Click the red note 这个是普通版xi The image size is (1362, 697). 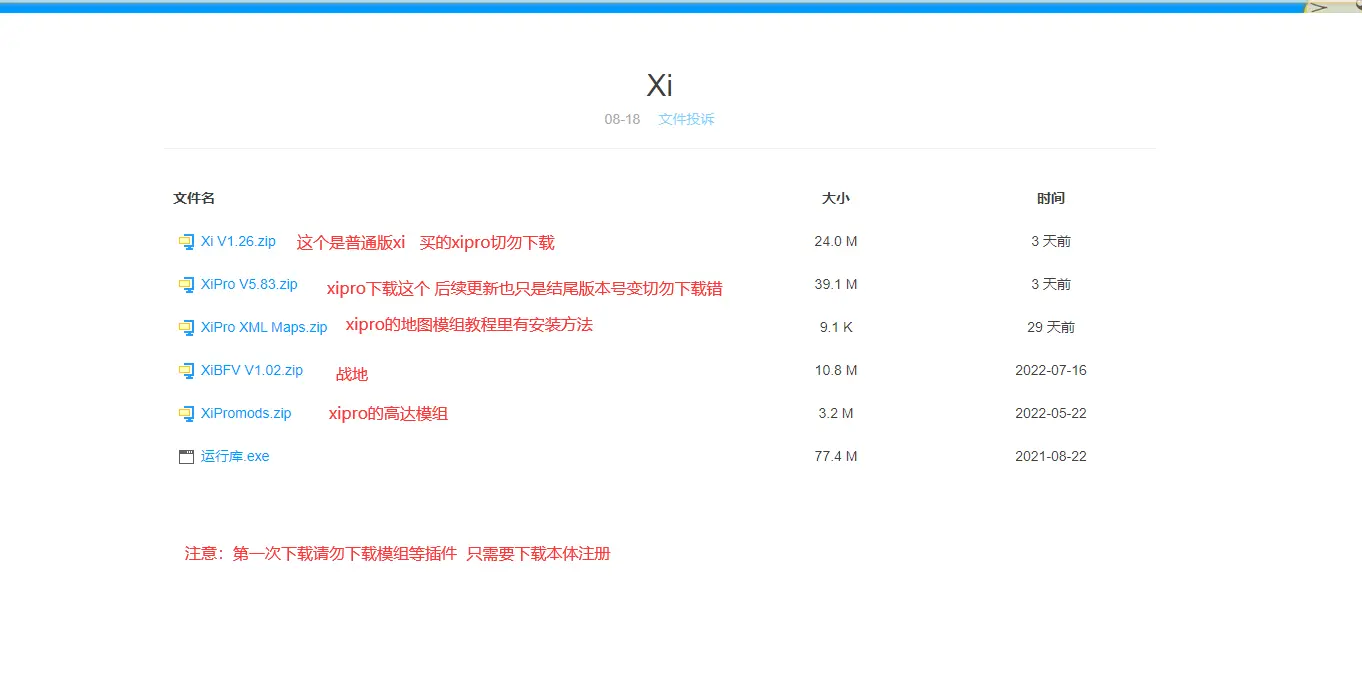[351, 243]
